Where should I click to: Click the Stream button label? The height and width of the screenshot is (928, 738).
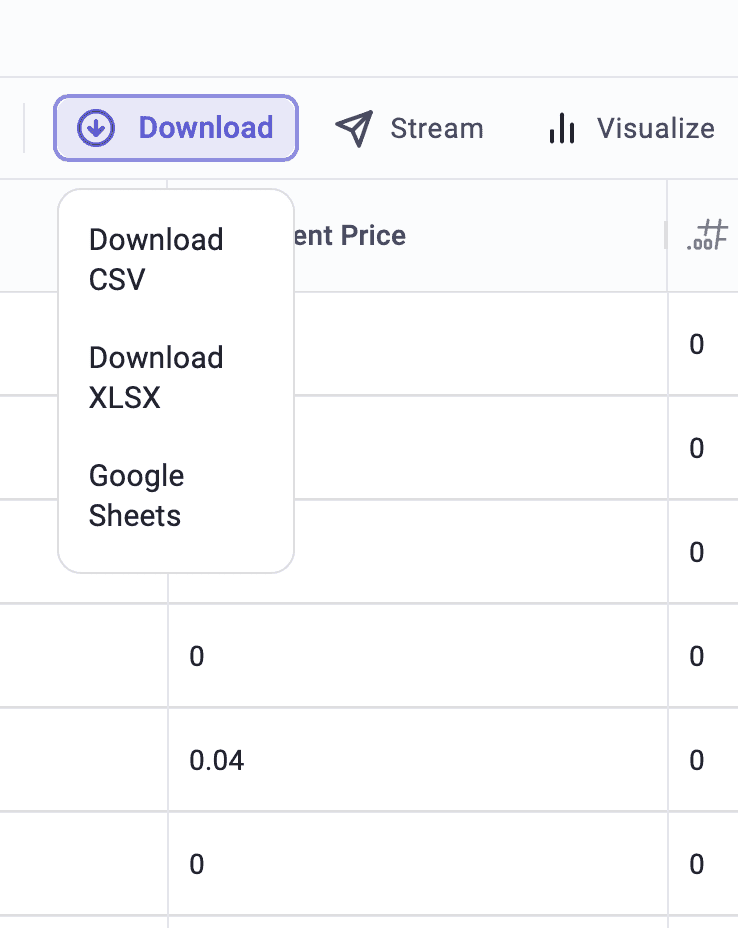pos(437,128)
